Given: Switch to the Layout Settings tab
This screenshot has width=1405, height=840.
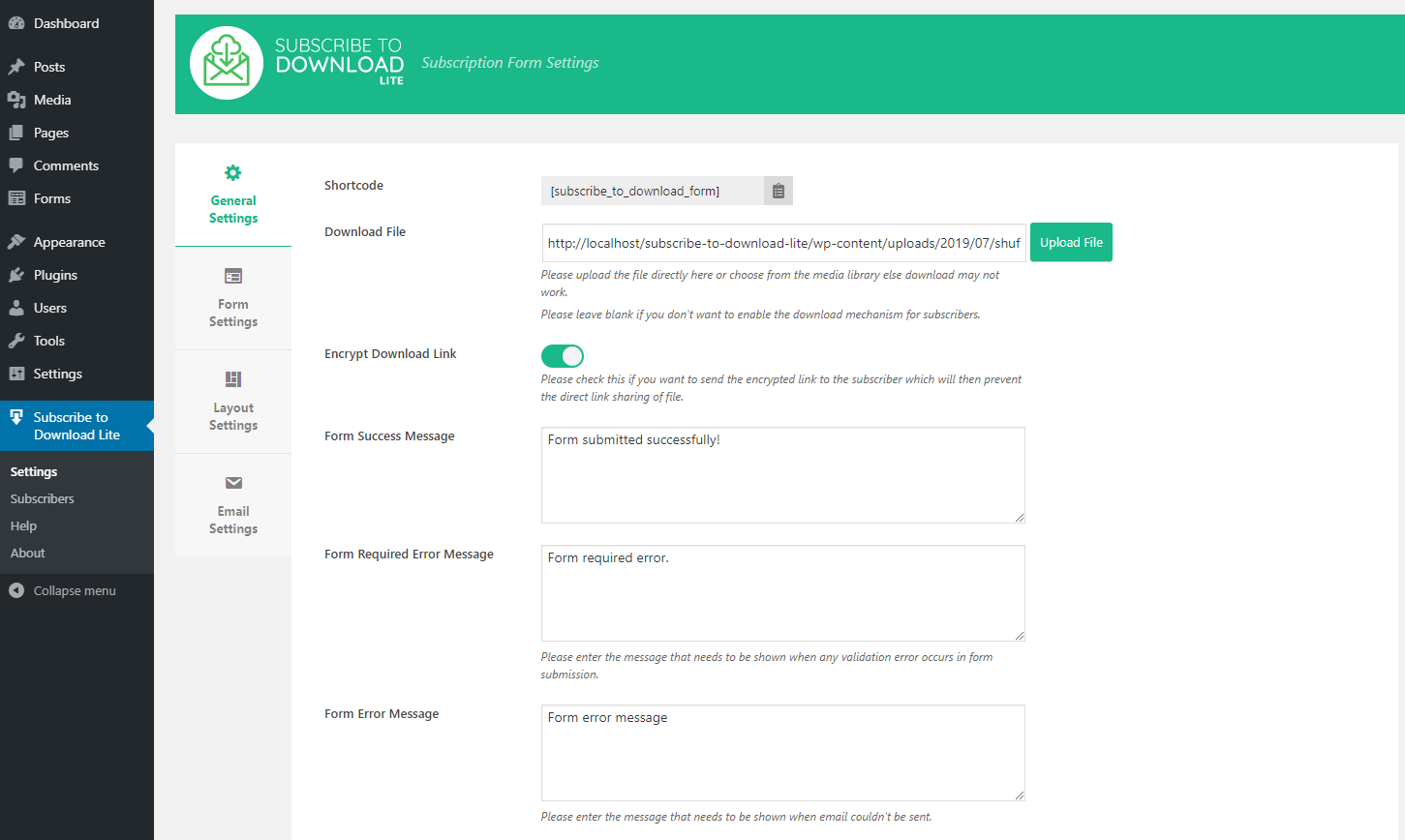Looking at the screenshot, I should pyautogui.click(x=233, y=402).
